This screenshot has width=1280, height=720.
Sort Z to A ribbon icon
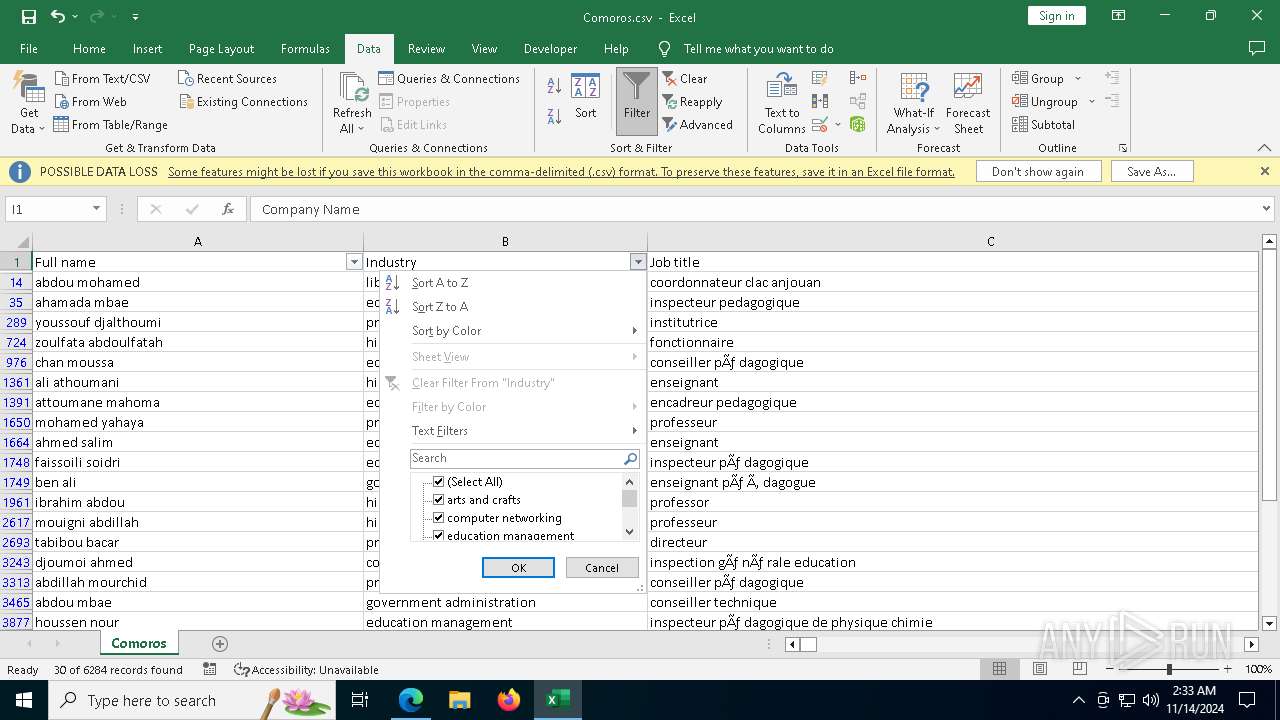(554, 116)
